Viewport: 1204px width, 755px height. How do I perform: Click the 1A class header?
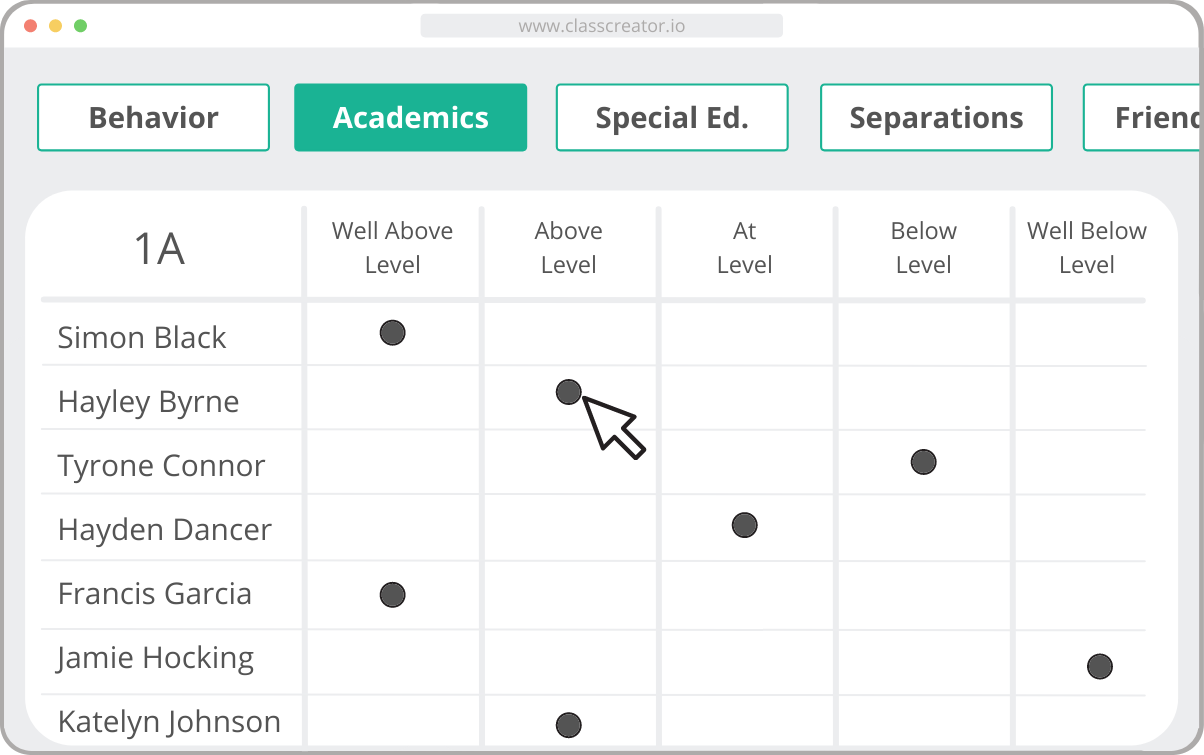159,249
